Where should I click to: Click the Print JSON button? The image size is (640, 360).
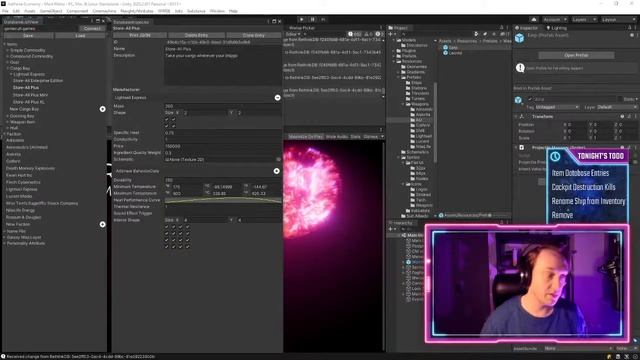pyautogui.click(x=140, y=36)
